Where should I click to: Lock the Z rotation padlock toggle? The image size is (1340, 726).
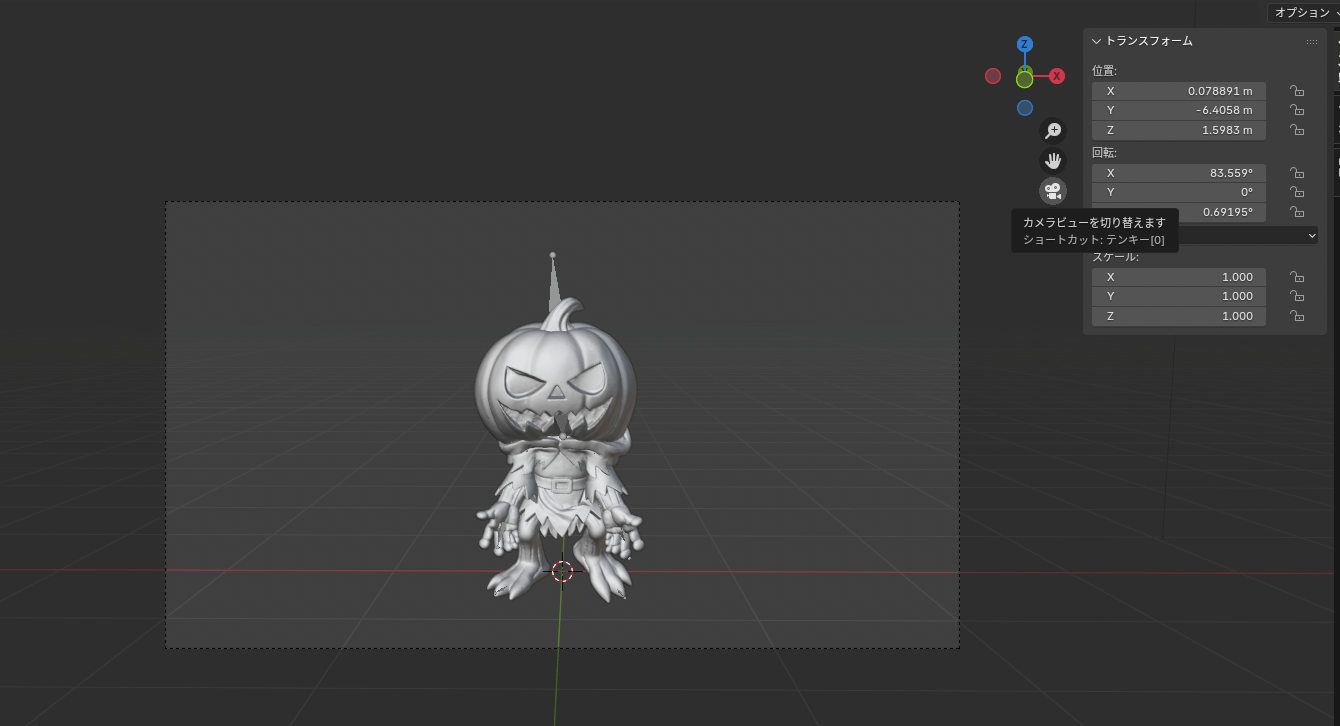(x=1297, y=212)
